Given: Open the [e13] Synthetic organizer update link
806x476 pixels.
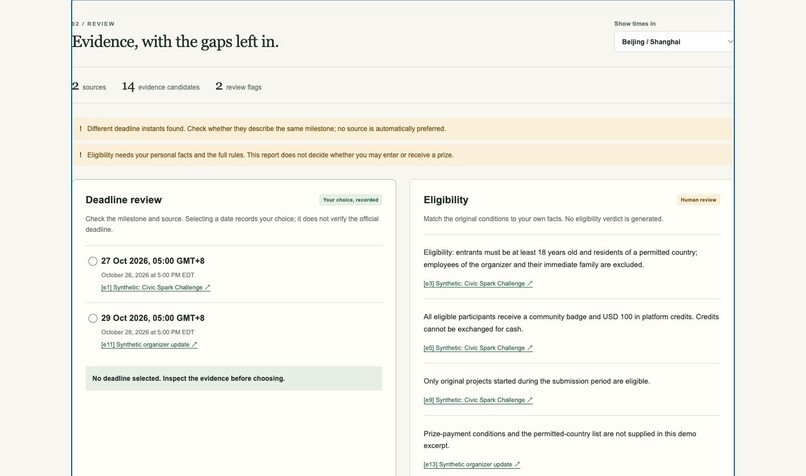Looking at the screenshot, I should 472,464.
